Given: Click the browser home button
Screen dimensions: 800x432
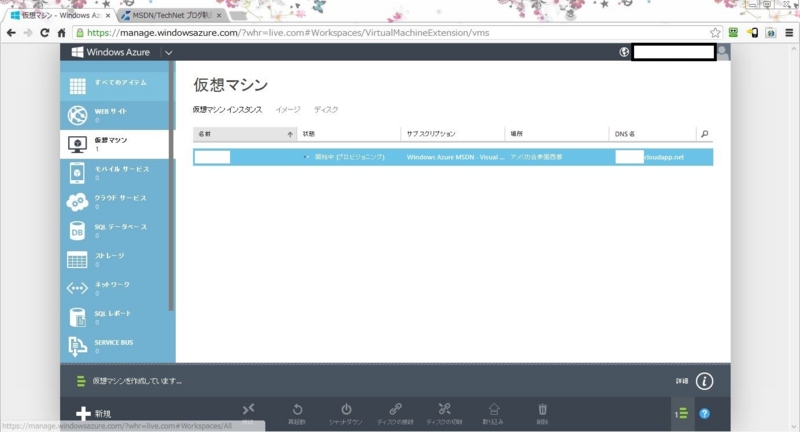Looking at the screenshot, I should (61, 33).
